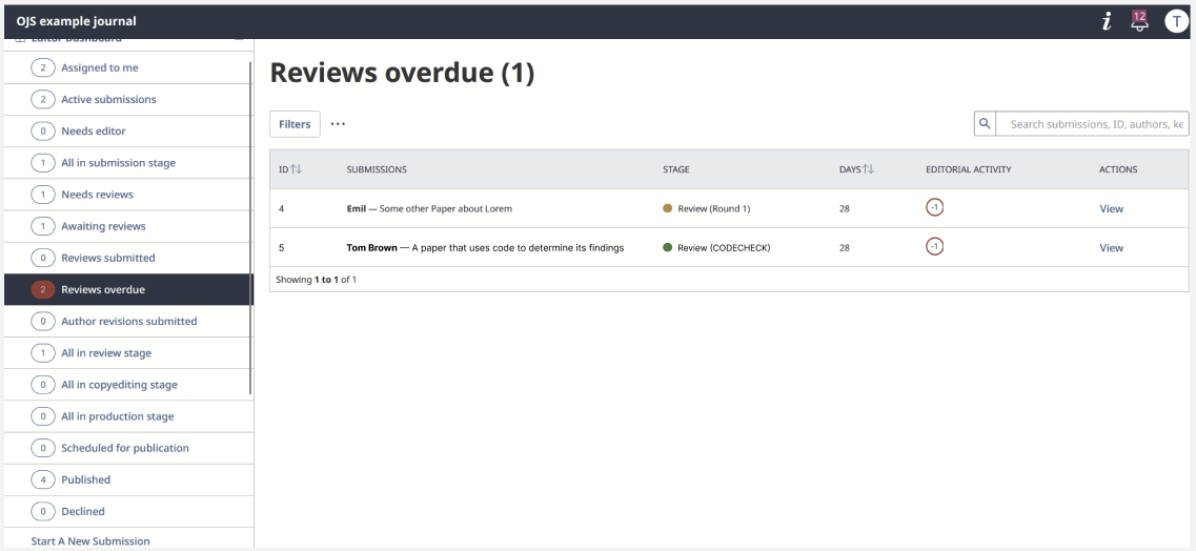Open the Published submissions view

click(85, 480)
